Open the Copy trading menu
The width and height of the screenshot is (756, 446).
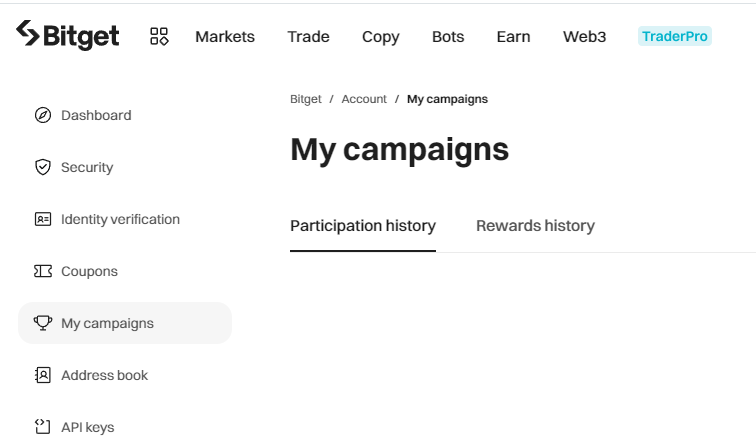click(x=380, y=37)
